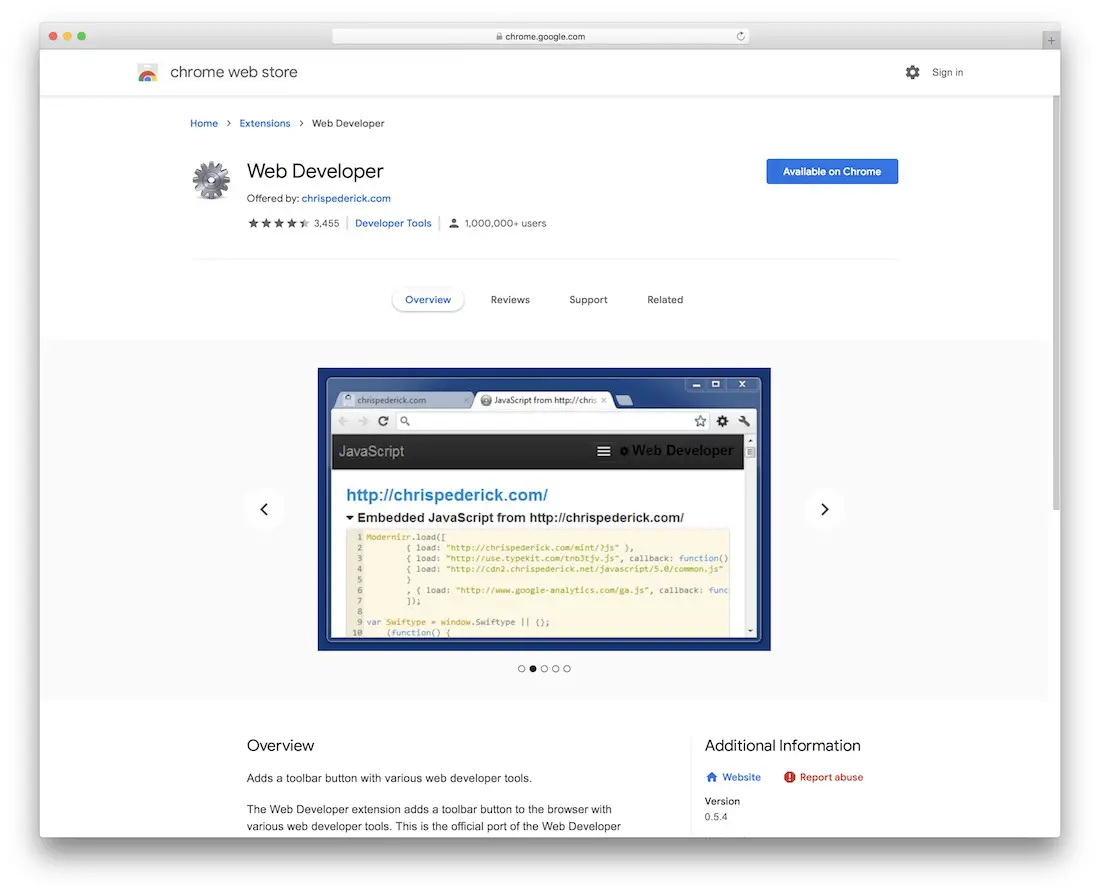Click the Overview section heading
This screenshot has height=894, width=1100.
[281, 746]
